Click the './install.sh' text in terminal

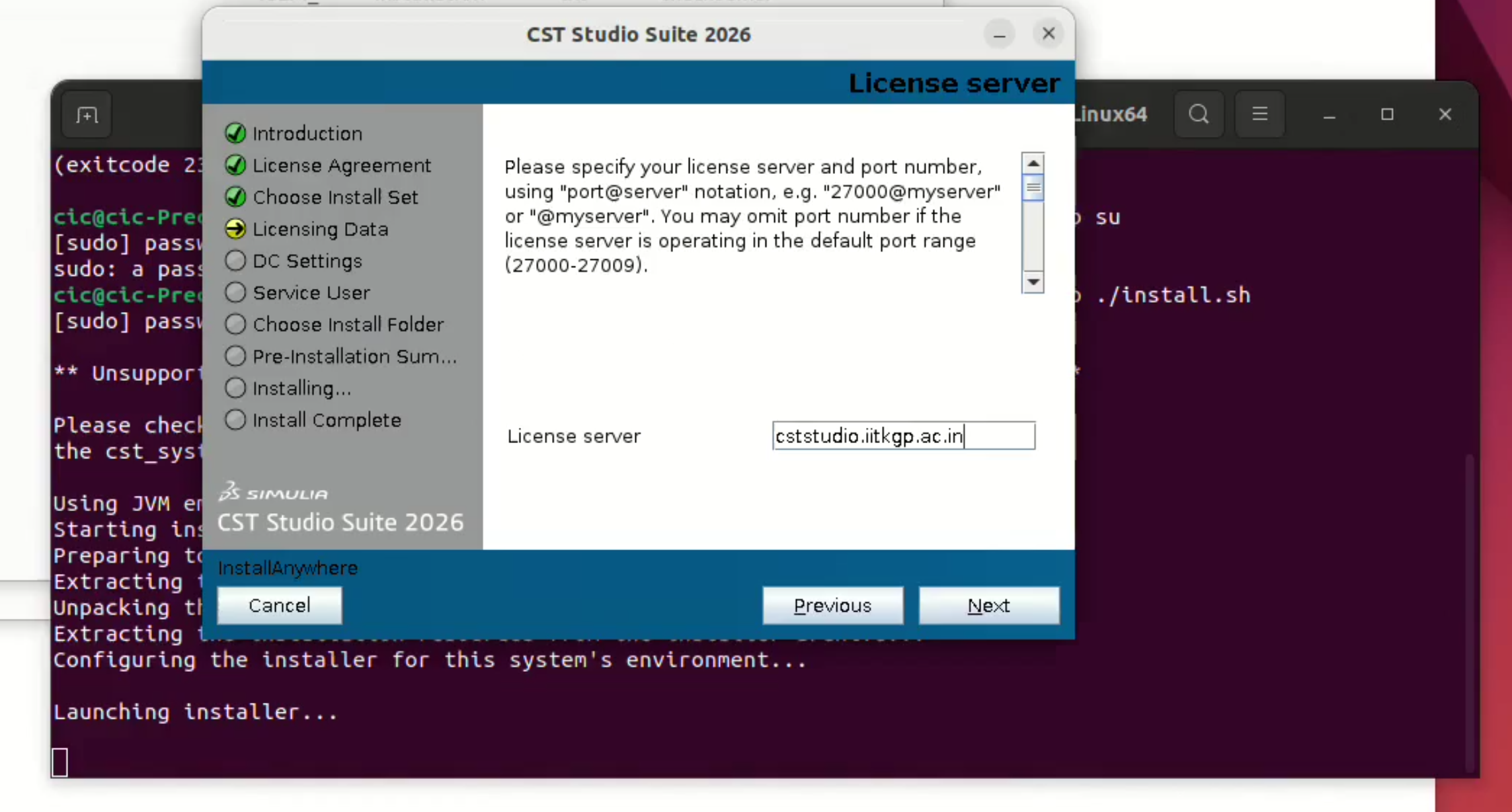[x=1174, y=295]
